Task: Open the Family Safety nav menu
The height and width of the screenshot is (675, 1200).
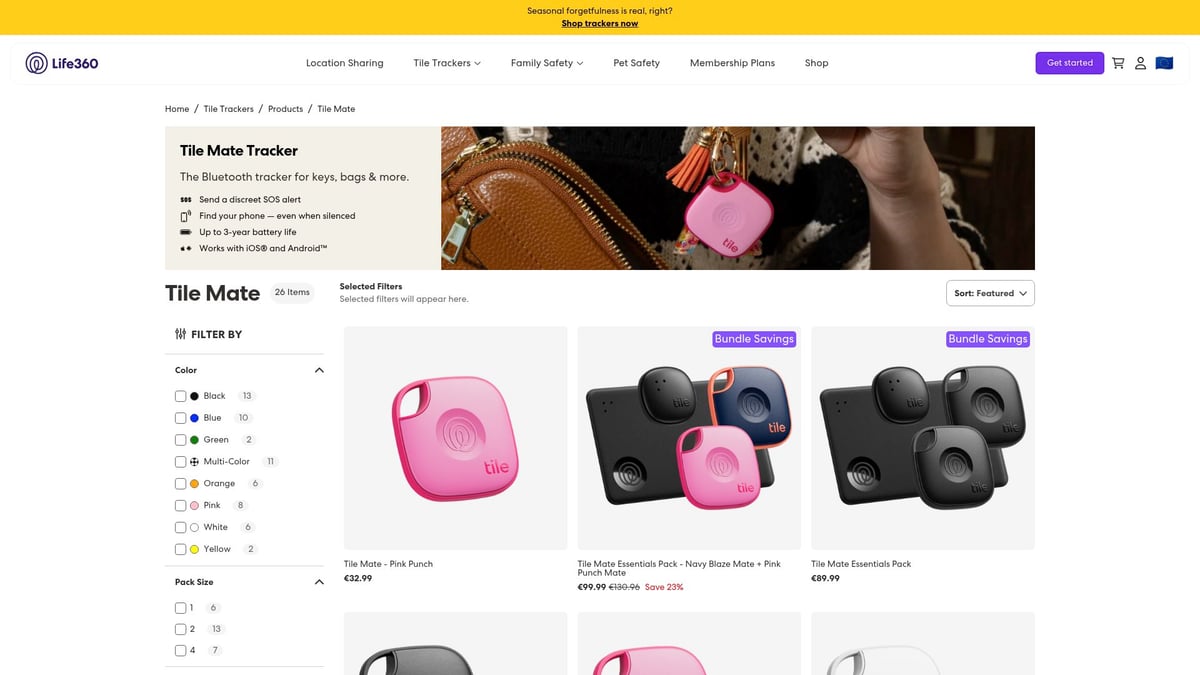Action: click(x=547, y=63)
